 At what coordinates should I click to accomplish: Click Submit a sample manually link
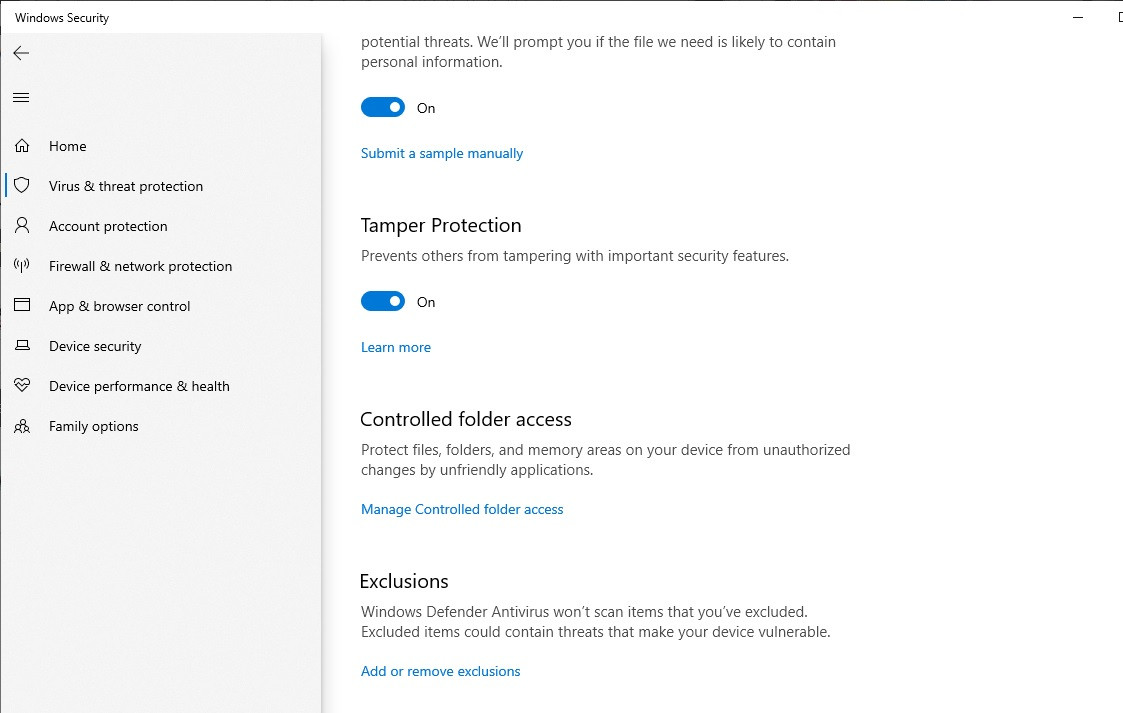pyautogui.click(x=442, y=153)
